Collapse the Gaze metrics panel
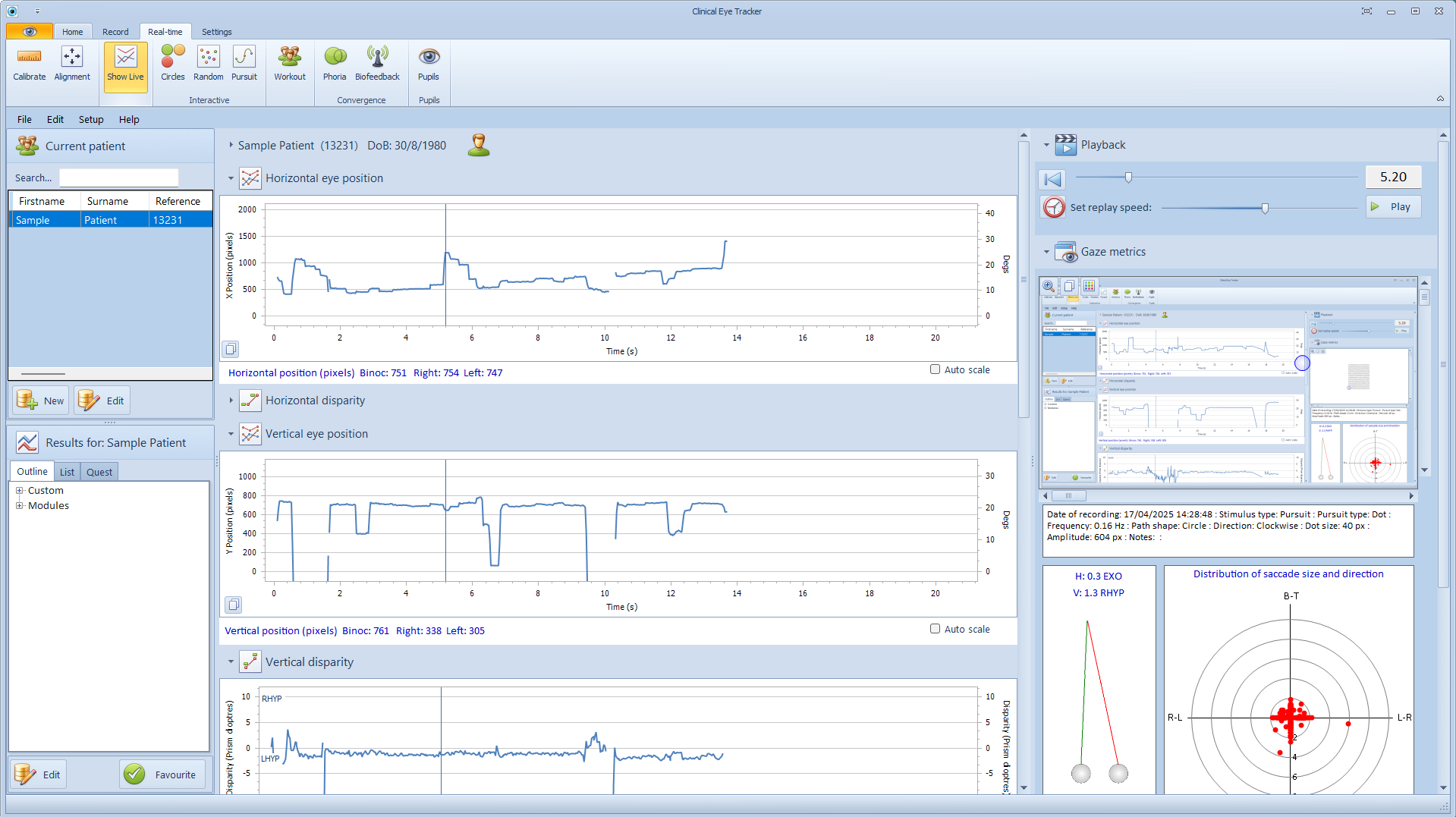Image resolution: width=1456 pixels, height=817 pixels. (1046, 252)
